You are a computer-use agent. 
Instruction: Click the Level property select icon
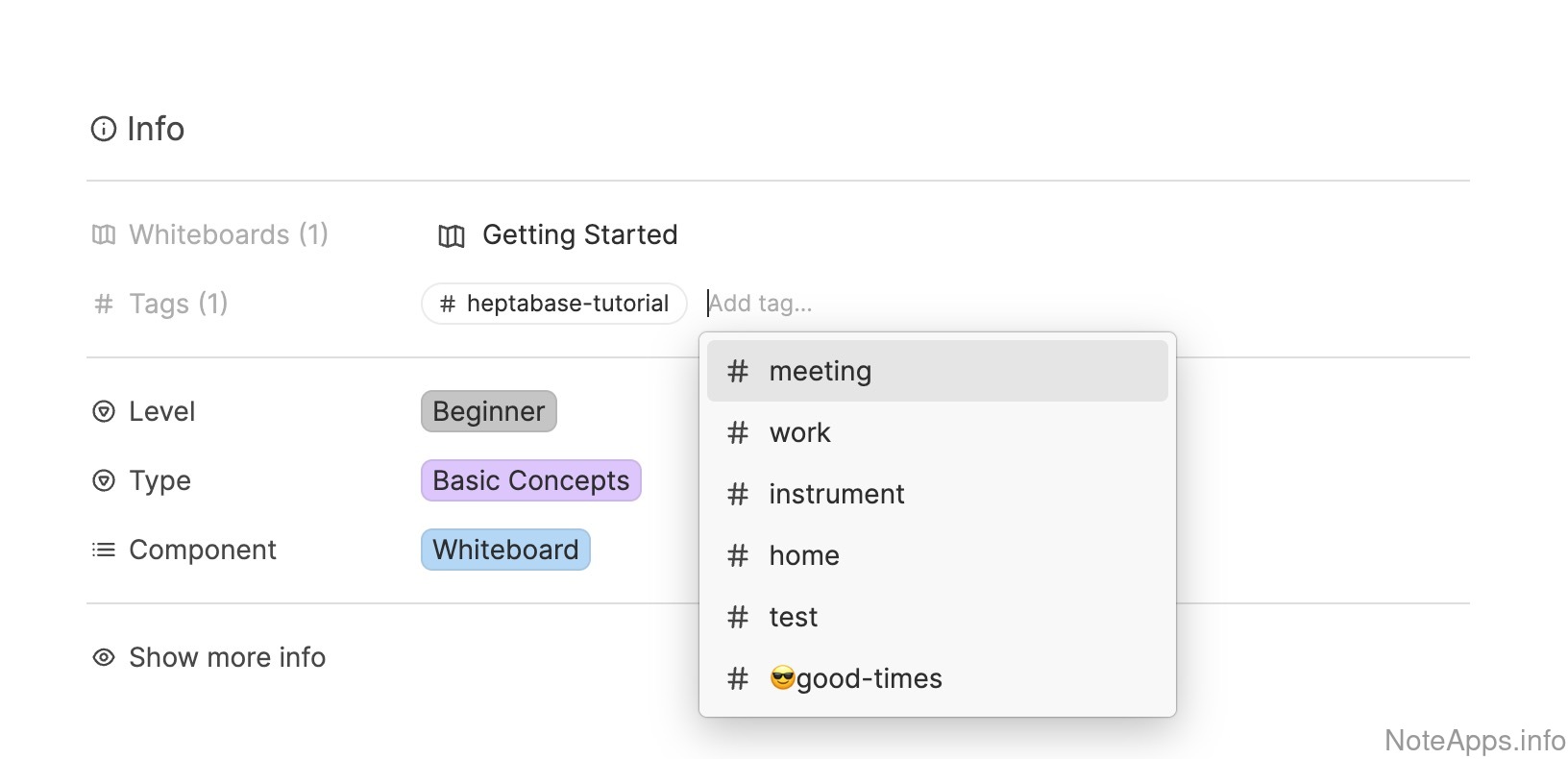(x=104, y=412)
